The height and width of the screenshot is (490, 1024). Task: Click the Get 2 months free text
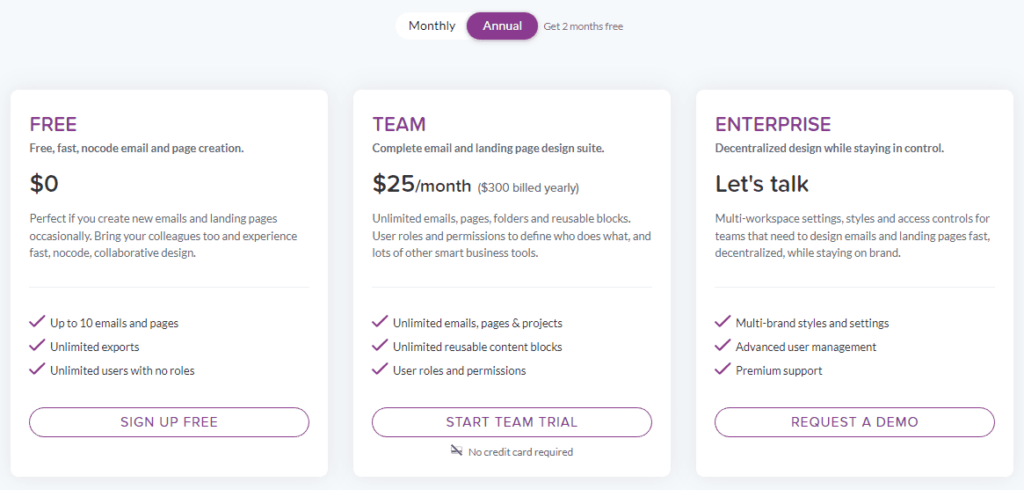point(583,27)
